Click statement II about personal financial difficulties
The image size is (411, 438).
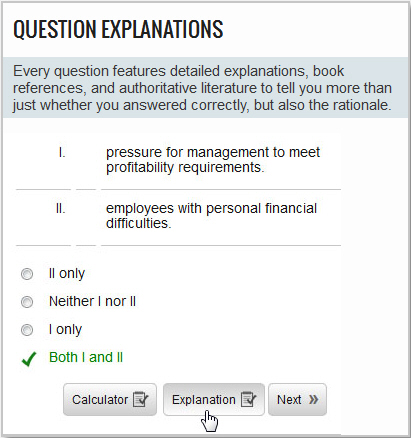click(211, 216)
